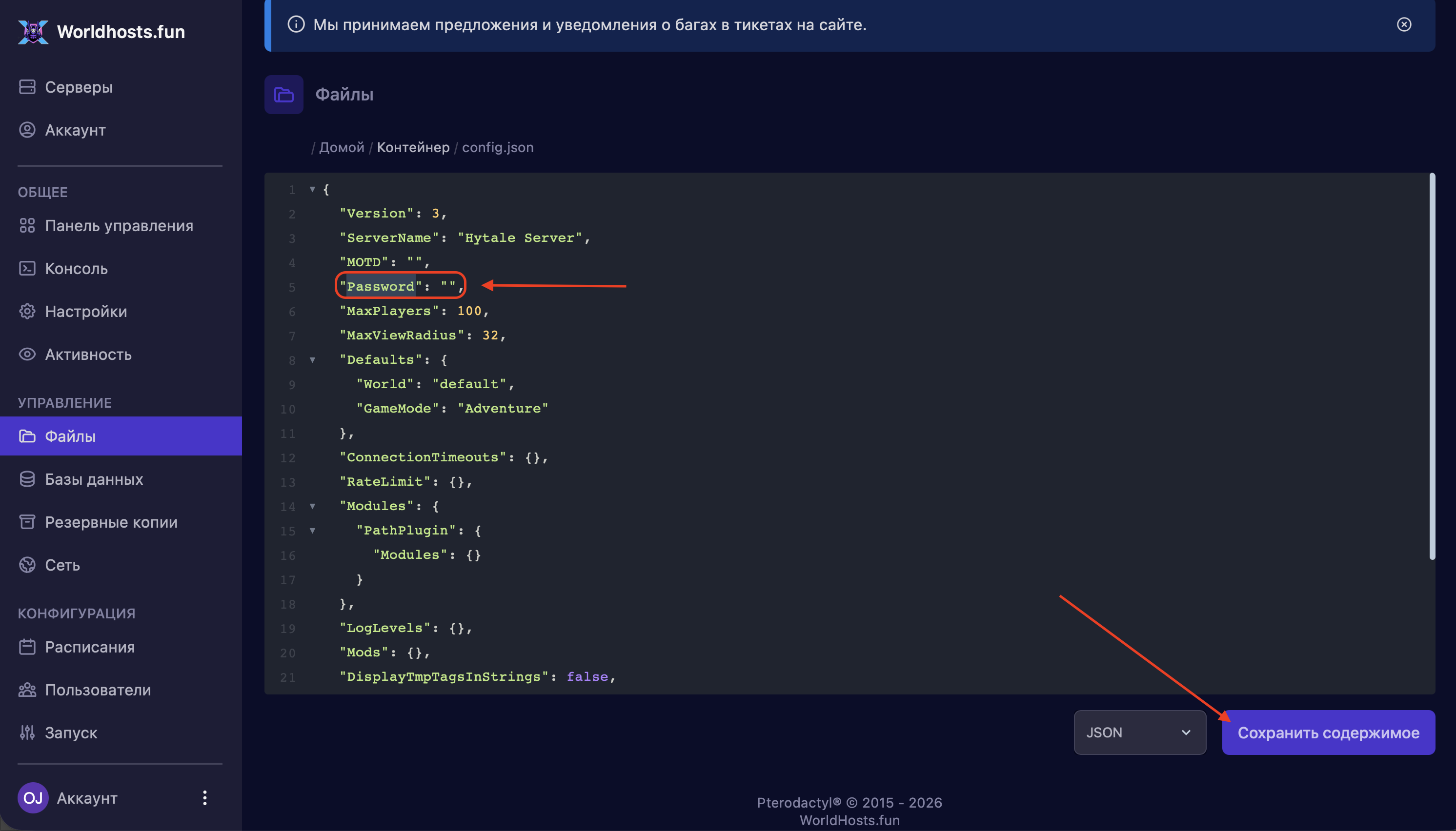Navigate to Домой breadcrumb link

[341, 147]
